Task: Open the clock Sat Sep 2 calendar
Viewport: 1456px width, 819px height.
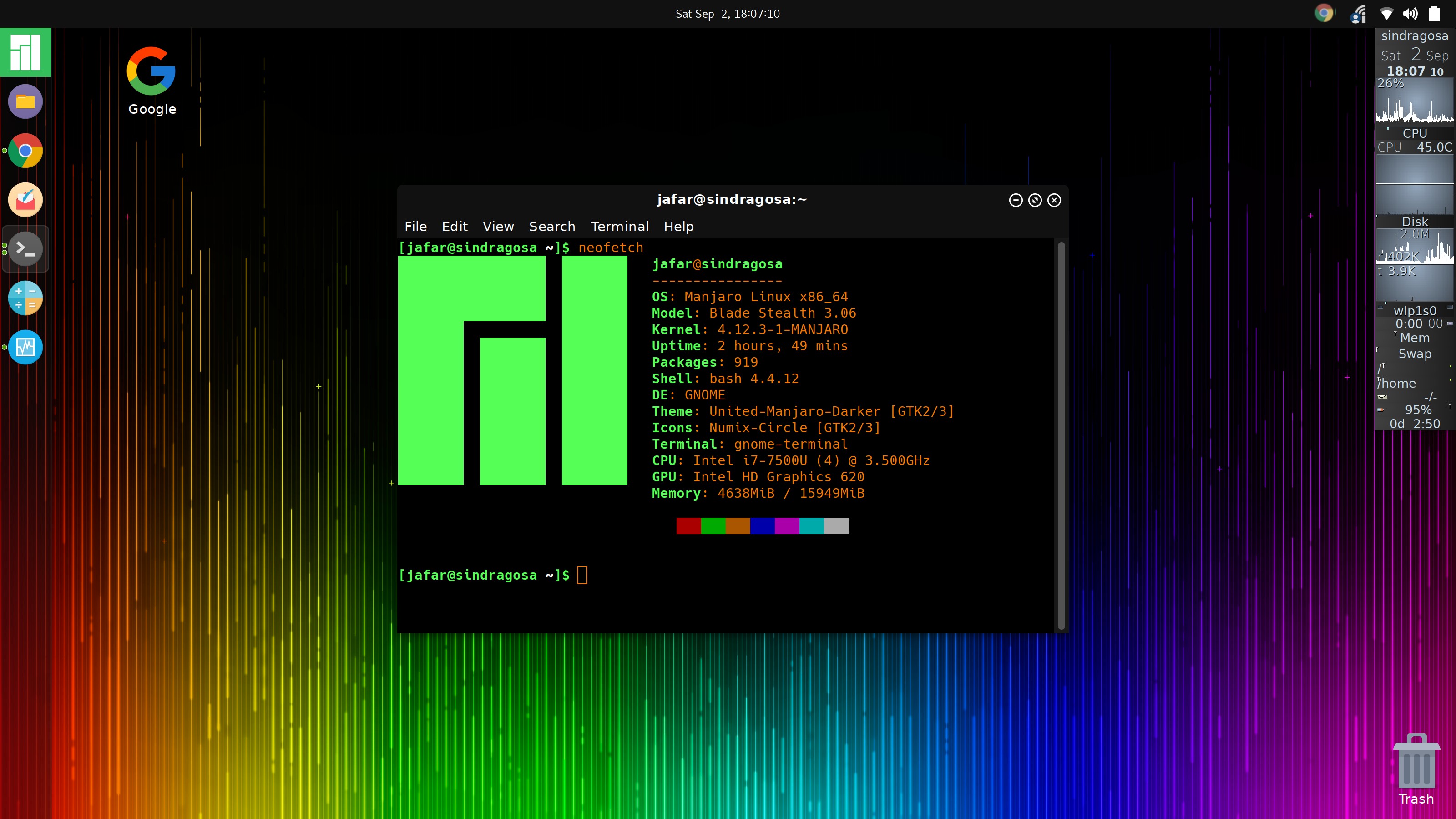Action: [728, 14]
